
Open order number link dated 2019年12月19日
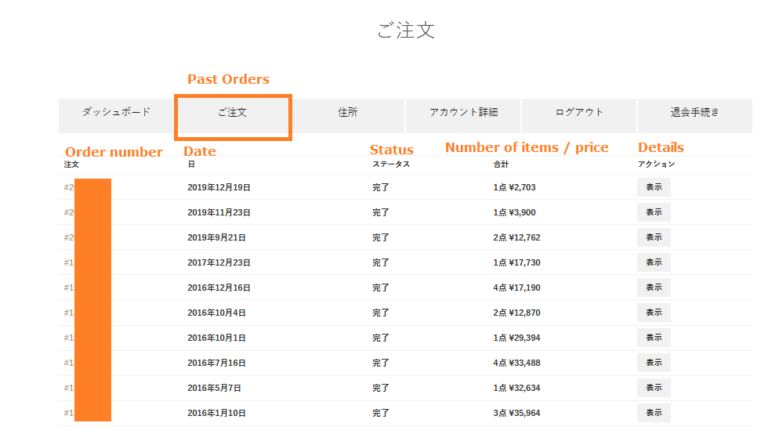click(69, 187)
